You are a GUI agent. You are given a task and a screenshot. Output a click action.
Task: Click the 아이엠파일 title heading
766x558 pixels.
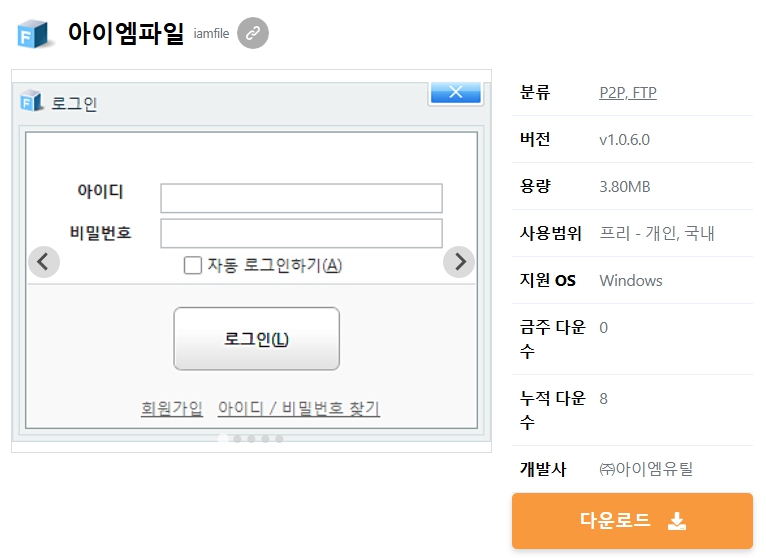[126, 33]
